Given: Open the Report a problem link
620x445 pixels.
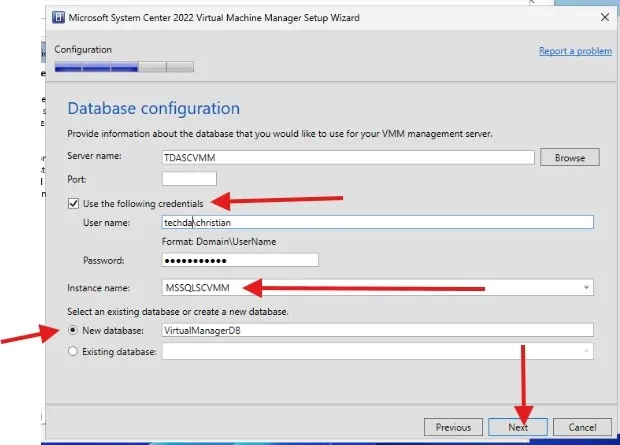Looking at the screenshot, I should (x=575, y=51).
